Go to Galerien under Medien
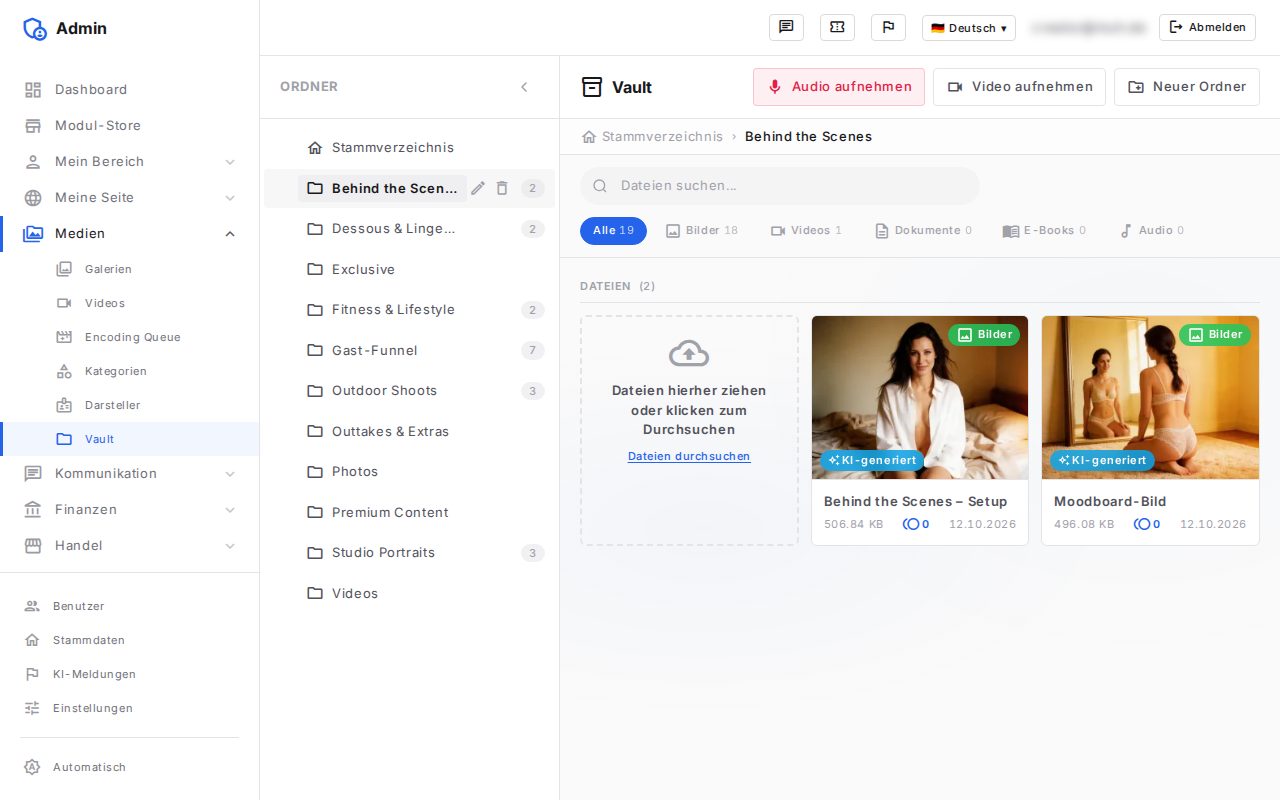Viewport: 1280px width, 800px height. (x=130, y=269)
